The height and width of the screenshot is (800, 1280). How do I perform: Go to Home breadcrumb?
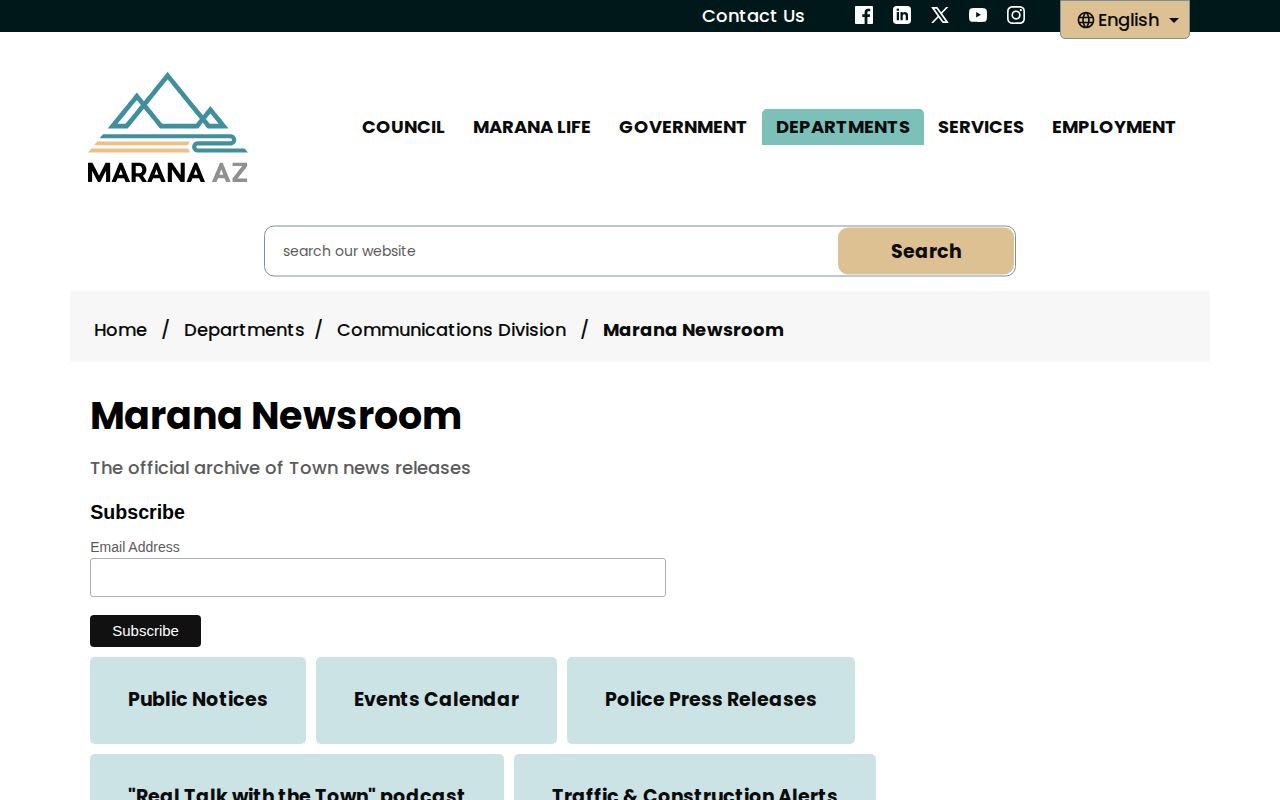[120, 330]
